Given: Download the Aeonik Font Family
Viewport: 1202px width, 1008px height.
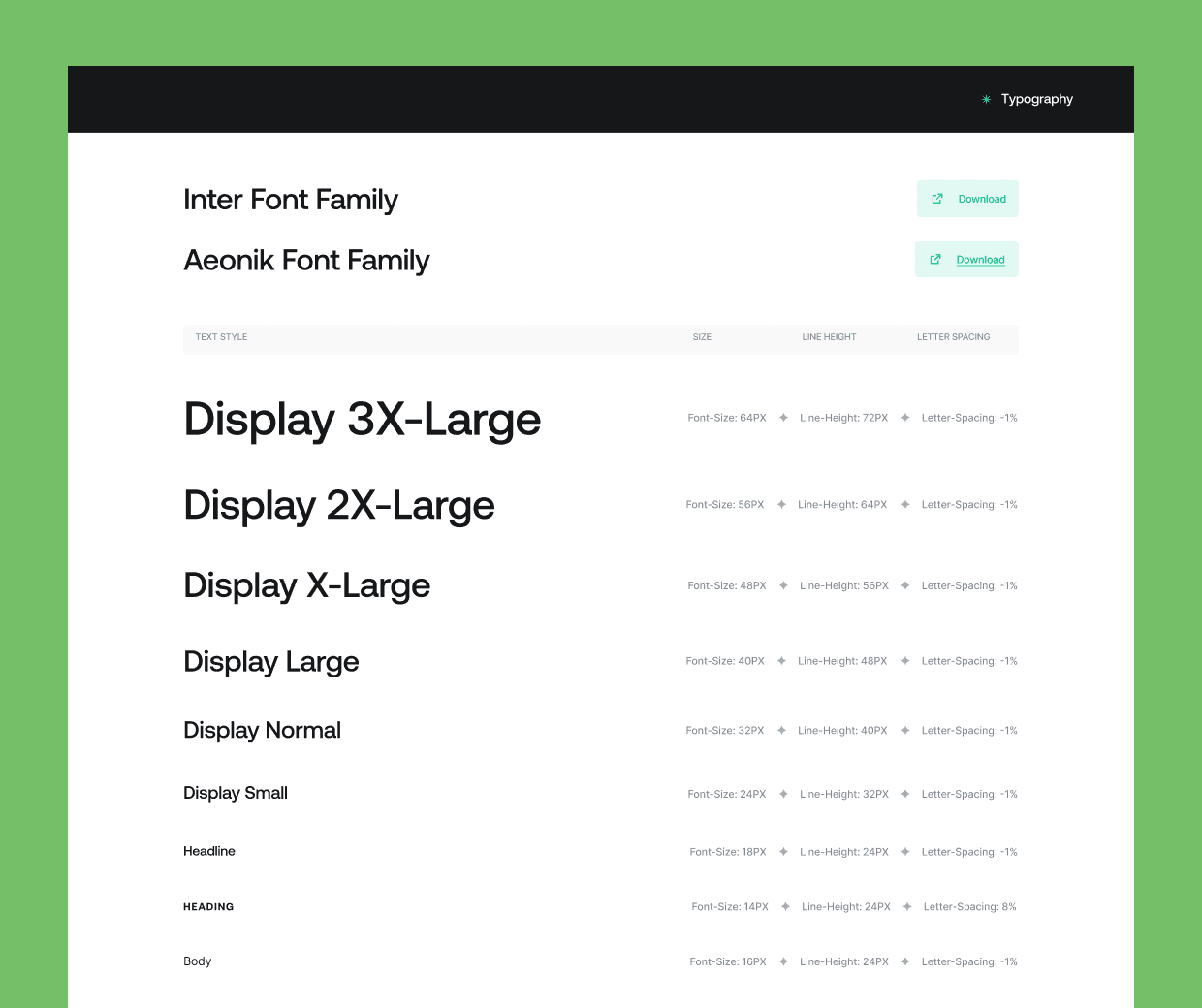Looking at the screenshot, I should click(980, 260).
